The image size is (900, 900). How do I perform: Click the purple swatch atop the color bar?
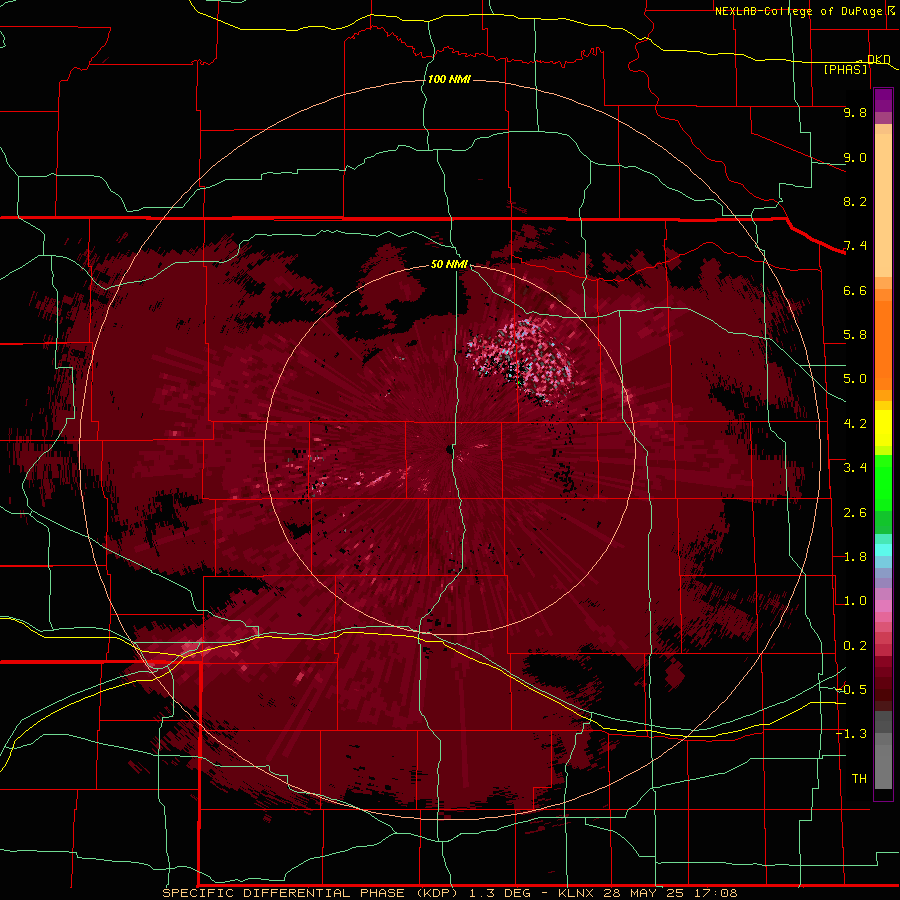(x=883, y=100)
